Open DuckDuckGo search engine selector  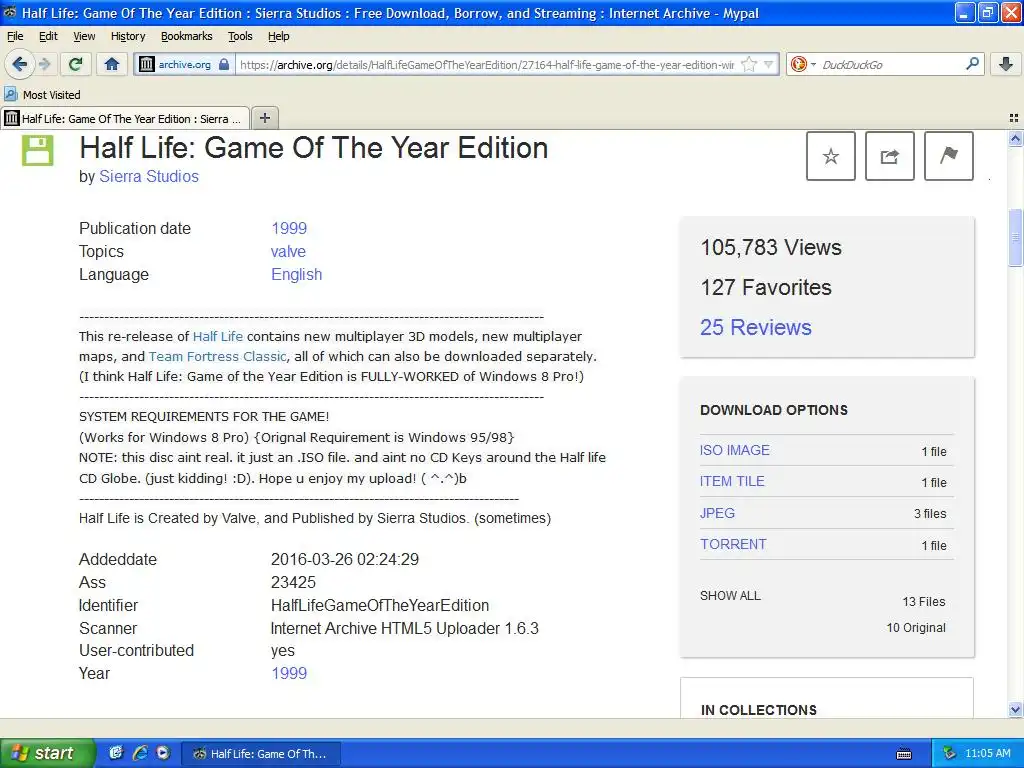pos(803,64)
